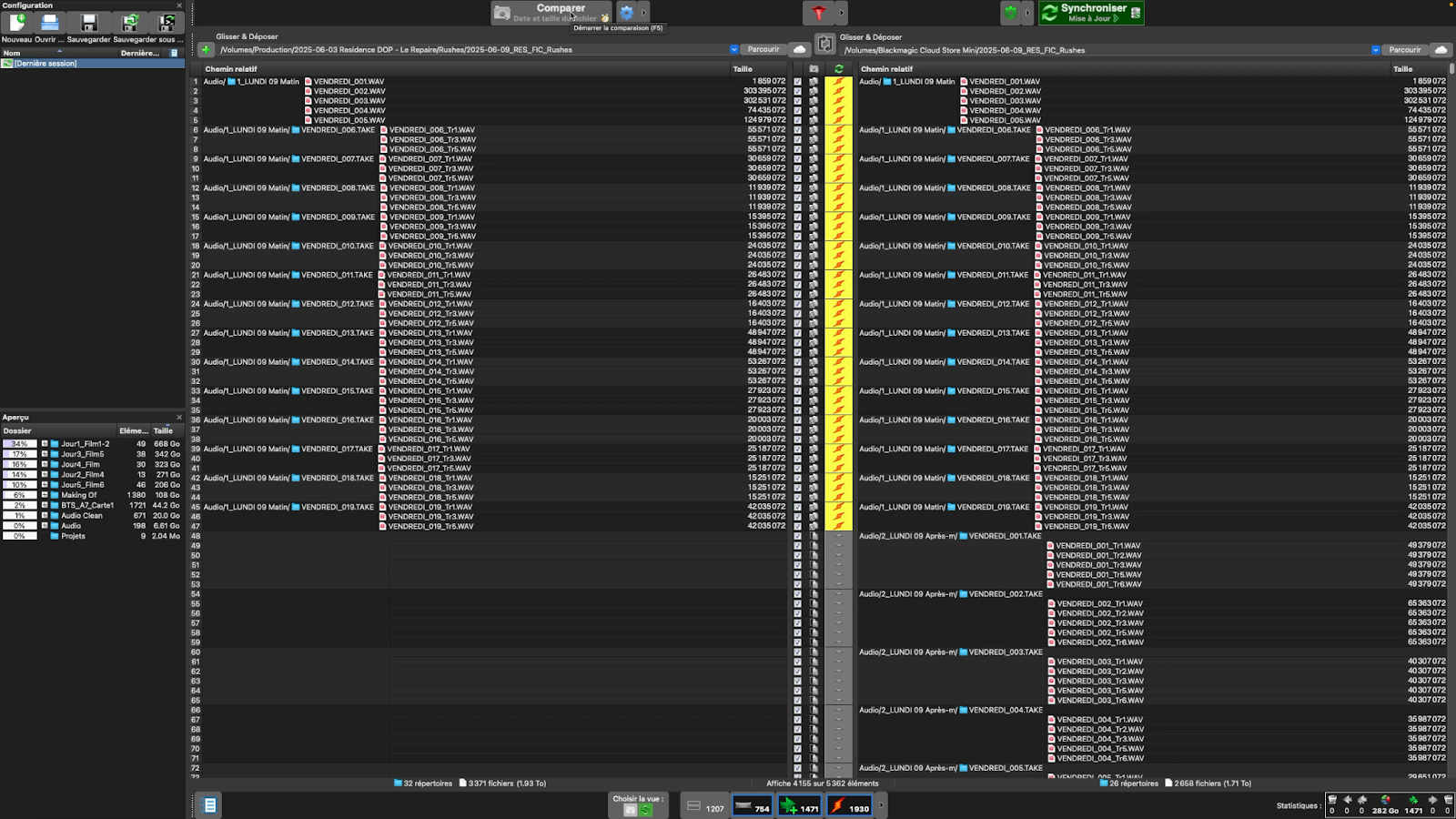Open cloud storage for right folder

point(1441,49)
